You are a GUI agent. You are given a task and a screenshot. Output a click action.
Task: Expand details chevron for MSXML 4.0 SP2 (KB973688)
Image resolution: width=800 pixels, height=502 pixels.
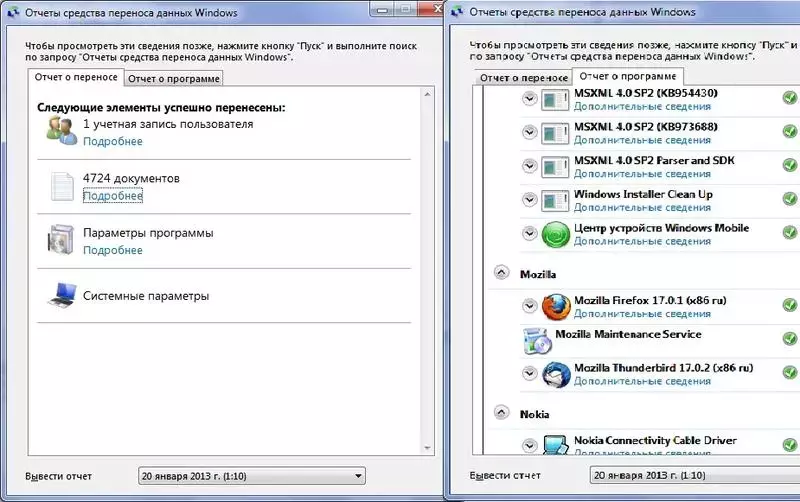530,132
